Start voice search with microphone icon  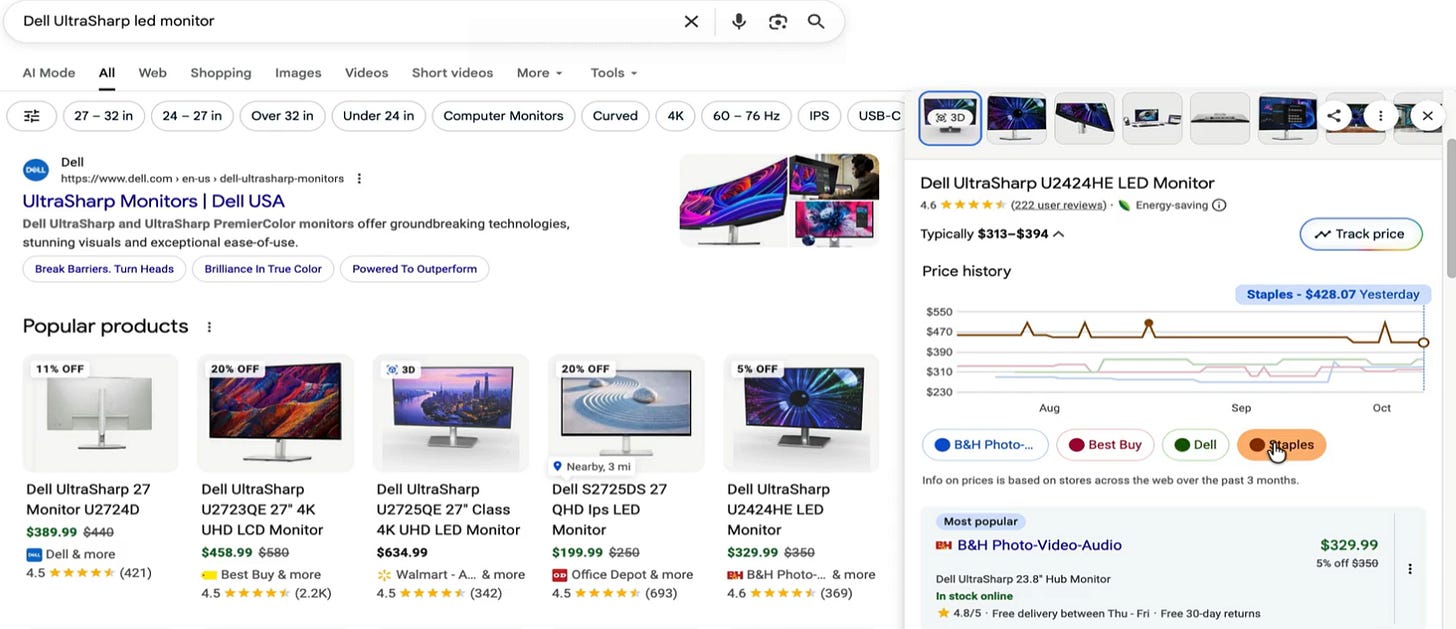(x=739, y=21)
